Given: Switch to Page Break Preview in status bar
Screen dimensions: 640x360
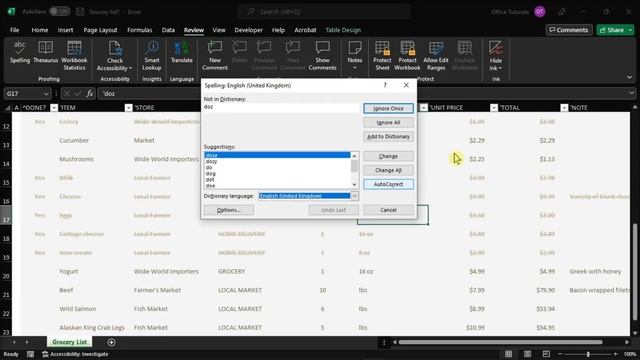Looking at the screenshot, I should [546, 354].
